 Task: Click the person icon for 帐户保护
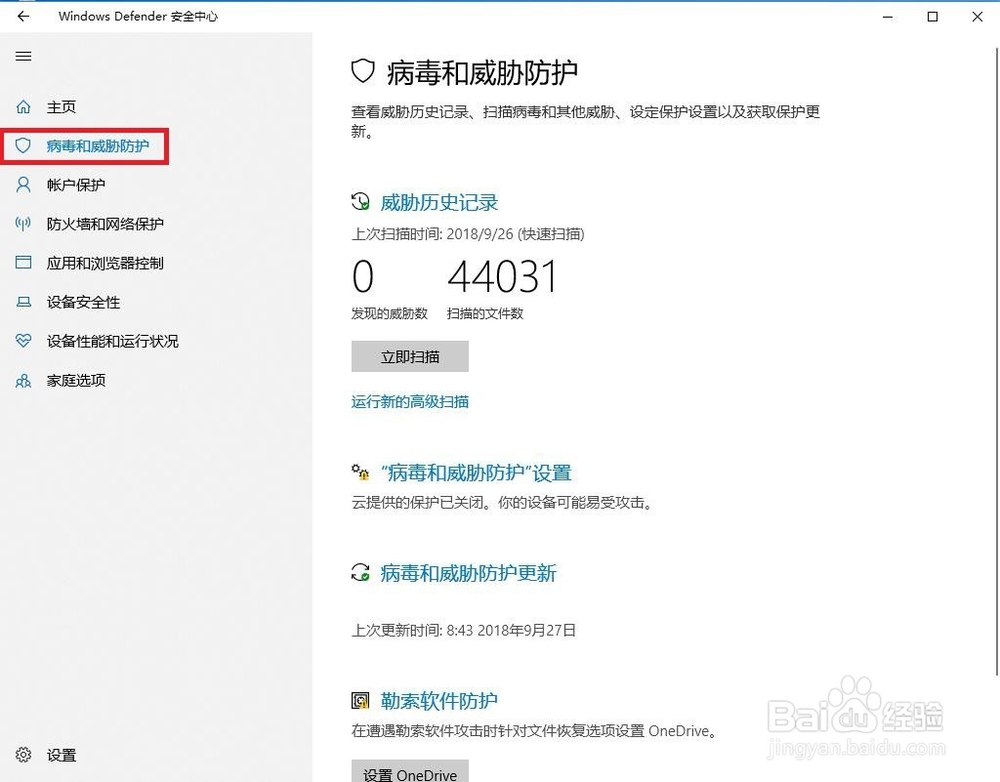point(24,185)
